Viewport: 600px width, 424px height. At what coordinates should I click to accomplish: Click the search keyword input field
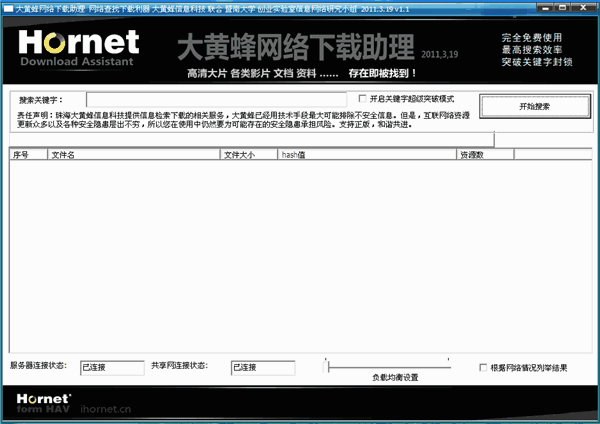(217, 99)
